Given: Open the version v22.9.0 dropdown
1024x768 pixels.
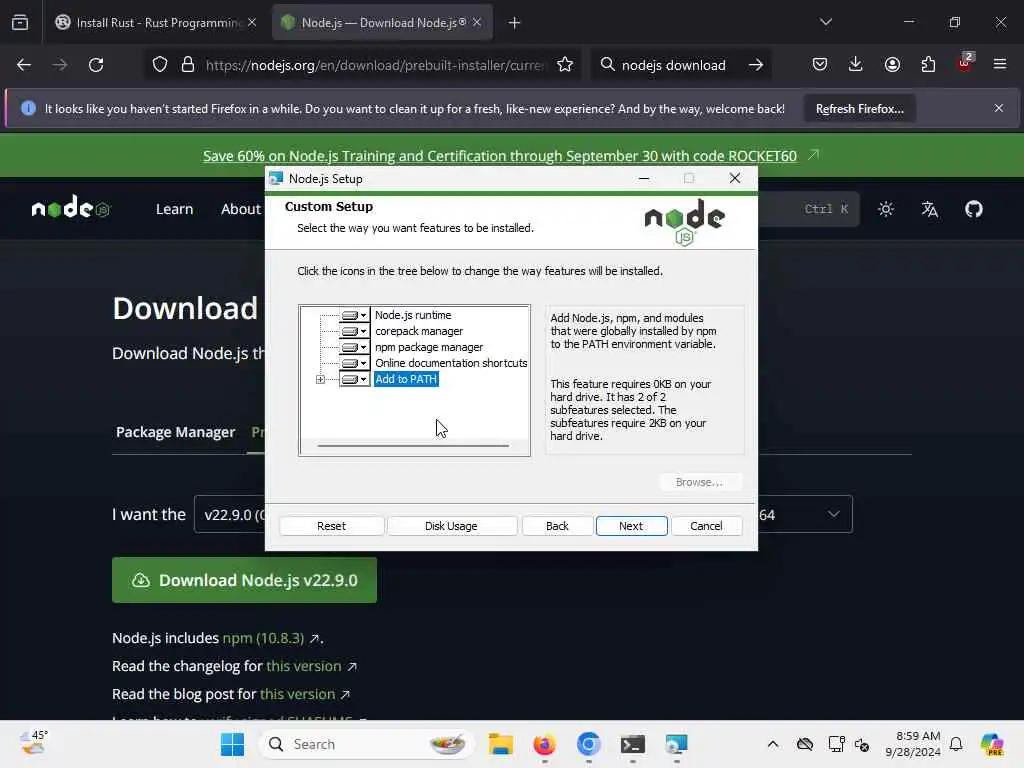Looking at the screenshot, I should point(230,515).
